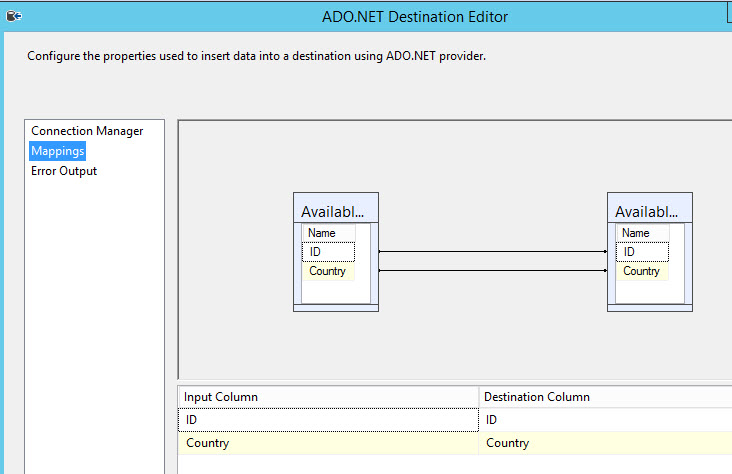
Task: Switch to the Error Output page
Action: pyautogui.click(x=64, y=171)
